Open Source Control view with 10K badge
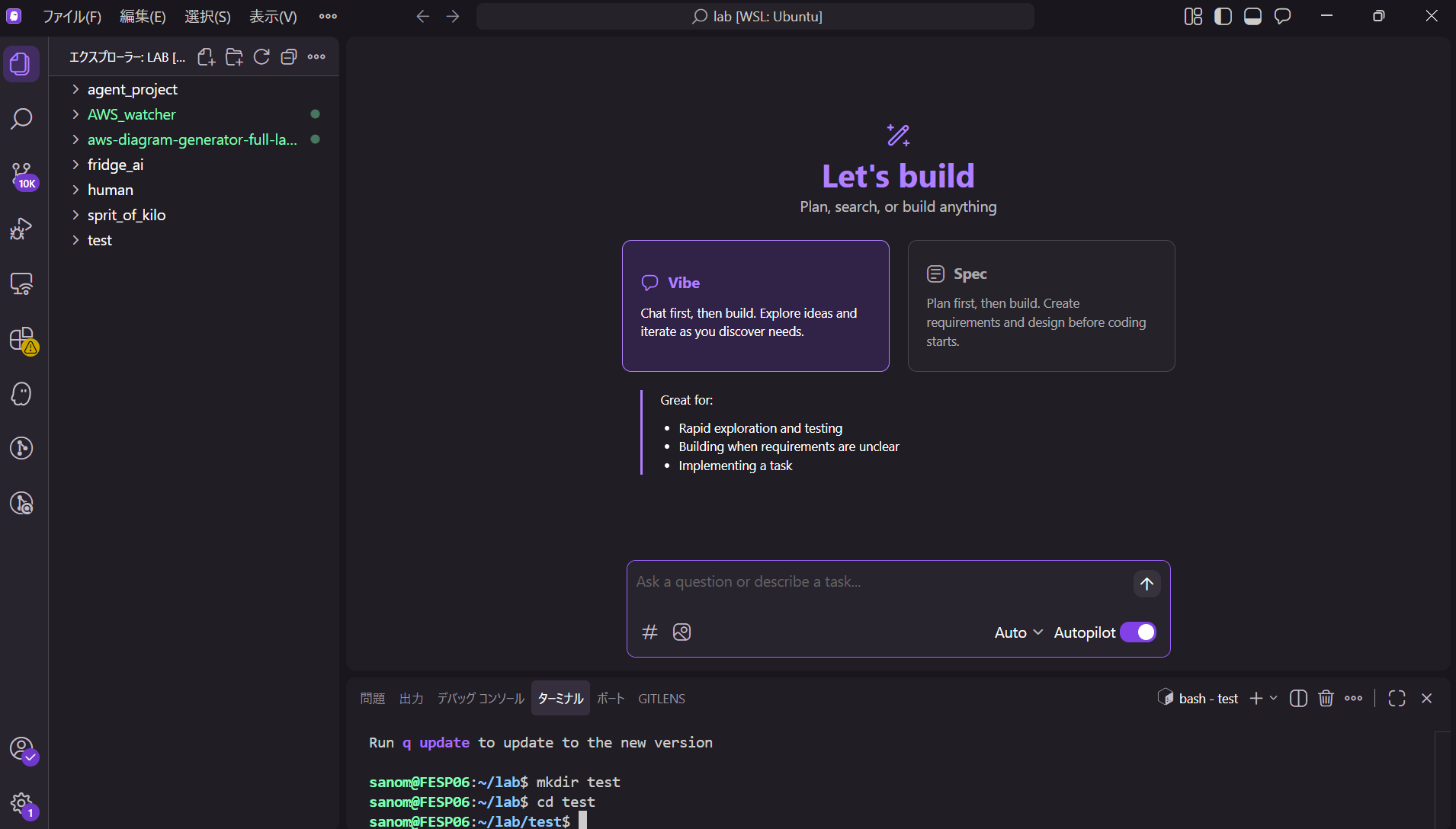 [21, 174]
